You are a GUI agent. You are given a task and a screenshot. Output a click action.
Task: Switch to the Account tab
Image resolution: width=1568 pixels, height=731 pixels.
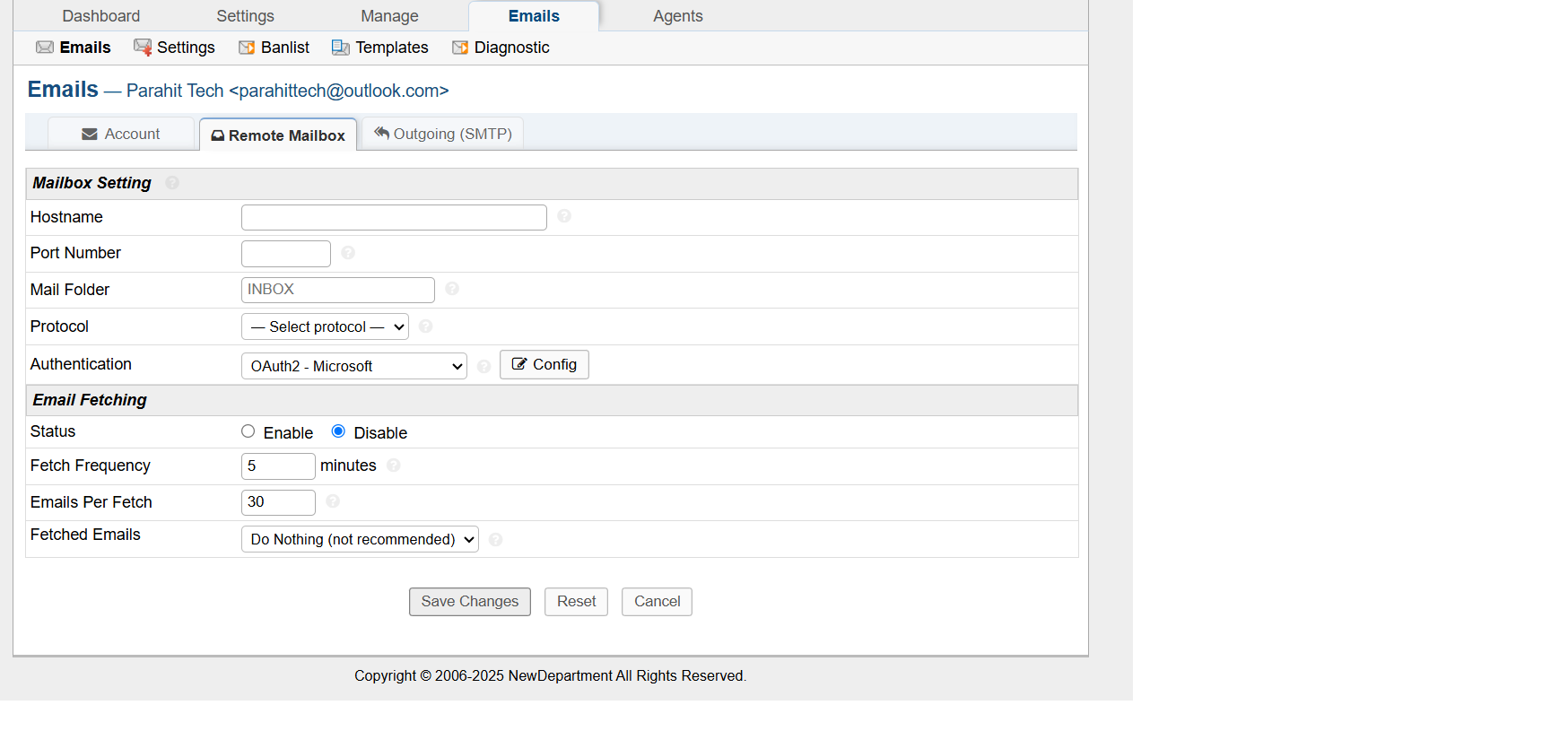click(121, 134)
